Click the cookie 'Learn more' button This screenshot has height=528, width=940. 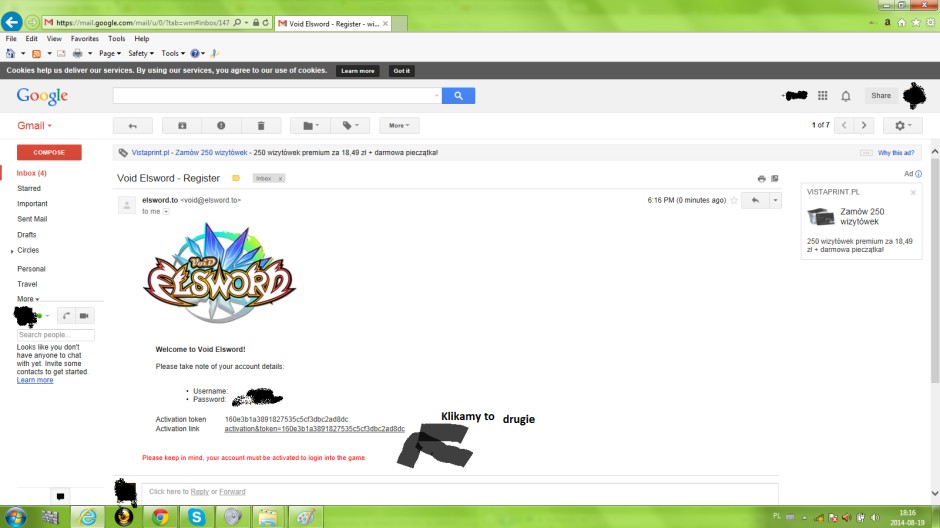tap(358, 71)
